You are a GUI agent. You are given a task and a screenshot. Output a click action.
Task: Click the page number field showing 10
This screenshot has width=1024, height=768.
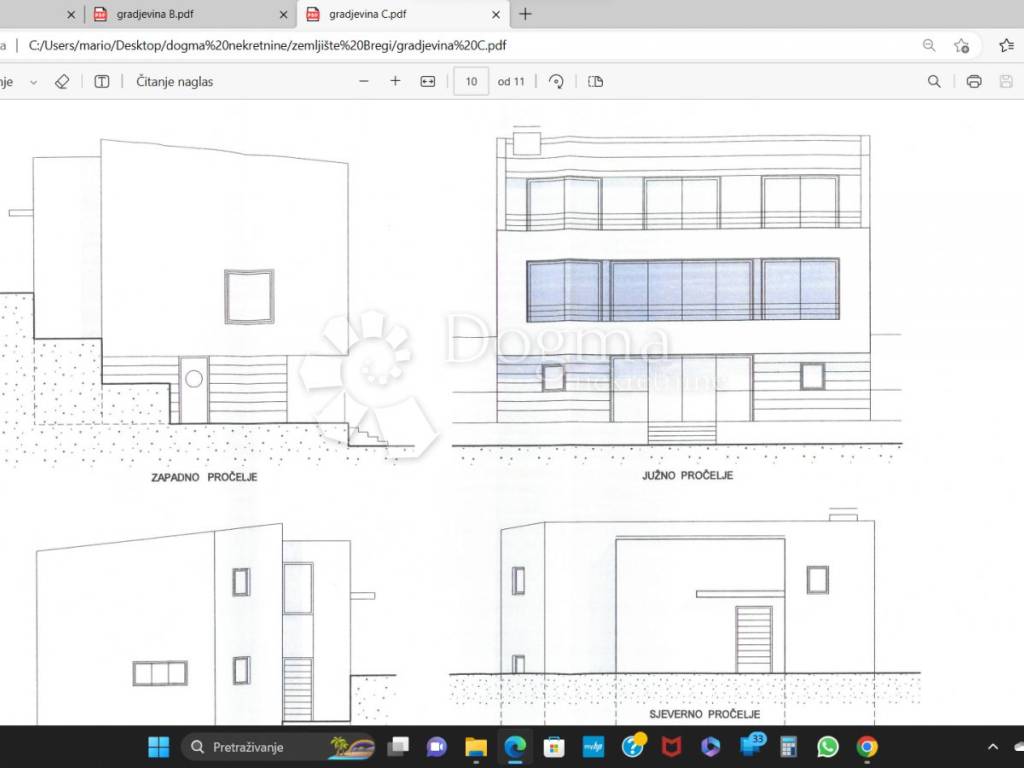click(471, 82)
